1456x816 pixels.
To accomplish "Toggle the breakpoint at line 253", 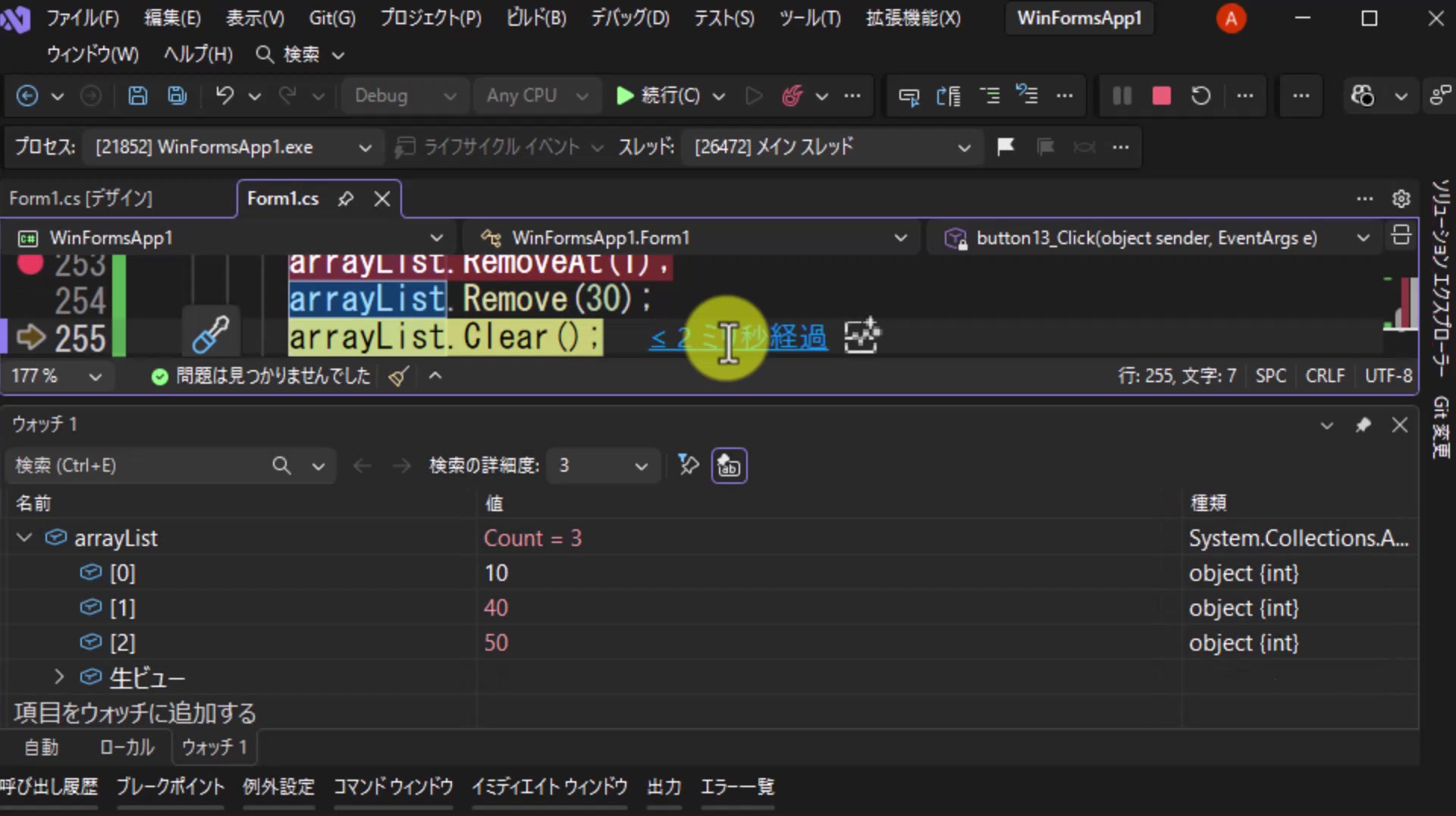I will [30, 264].
